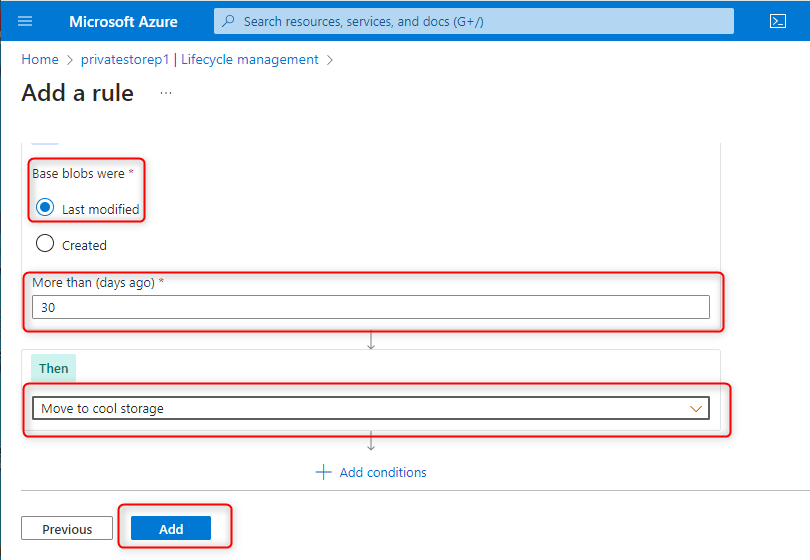Viewport: 810px width, 560px height.
Task: Select the Last modified radio button
Action: (x=45, y=208)
